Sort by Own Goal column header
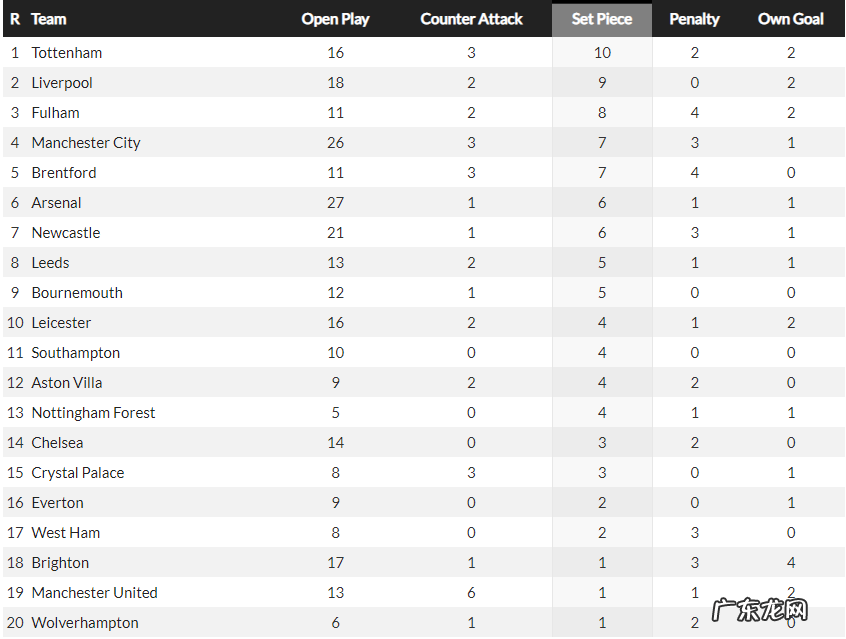This screenshot has height=639, width=846. 790,19
